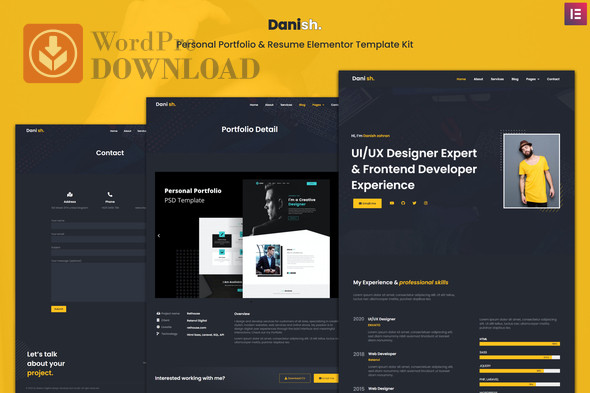Click the SASS skill progress bar
This screenshot has height=393, width=590.
[520, 357]
